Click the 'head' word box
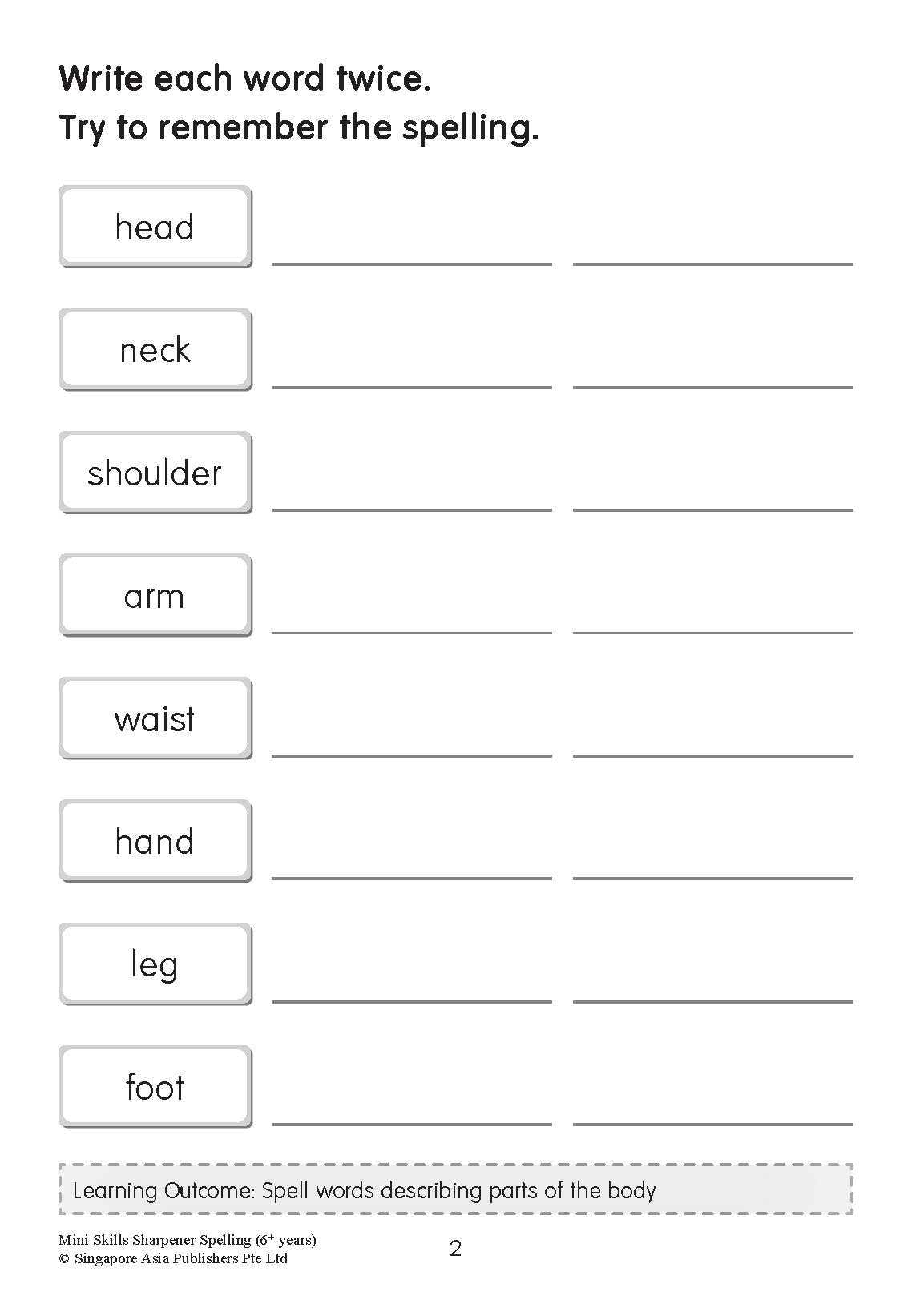This screenshot has height=1316, width=924. pyautogui.click(x=155, y=227)
